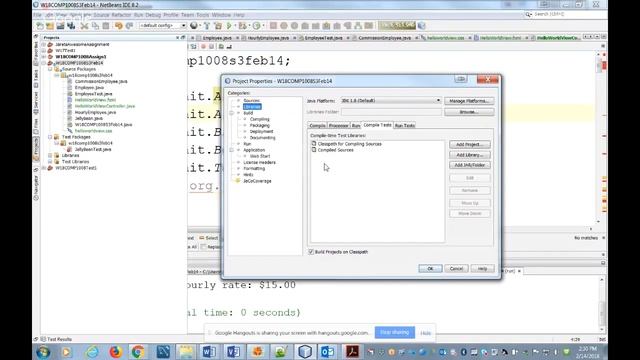Click OK in Project Properties dialog
The height and width of the screenshot is (360, 640).
(x=430, y=269)
